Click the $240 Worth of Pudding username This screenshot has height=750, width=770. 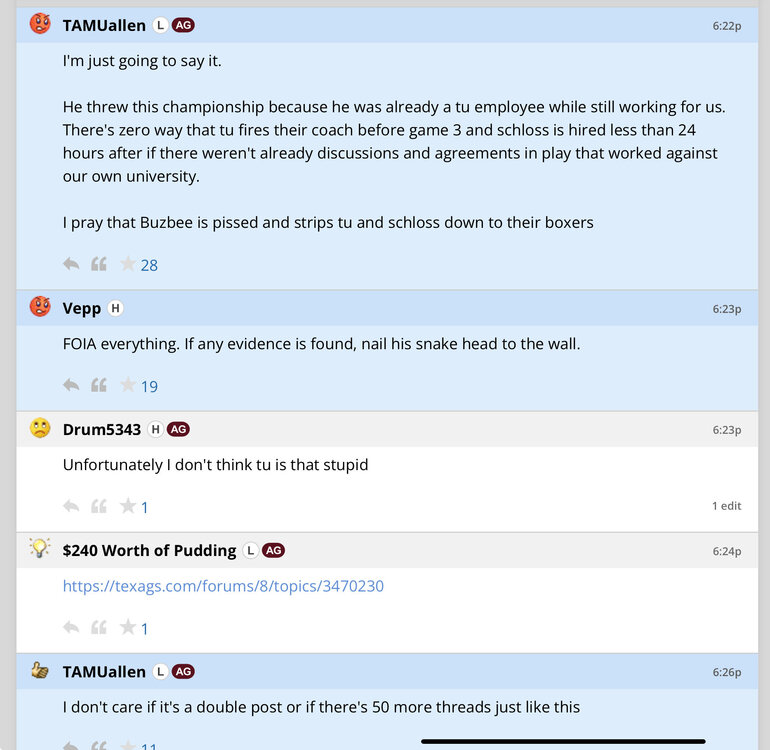coord(149,550)
